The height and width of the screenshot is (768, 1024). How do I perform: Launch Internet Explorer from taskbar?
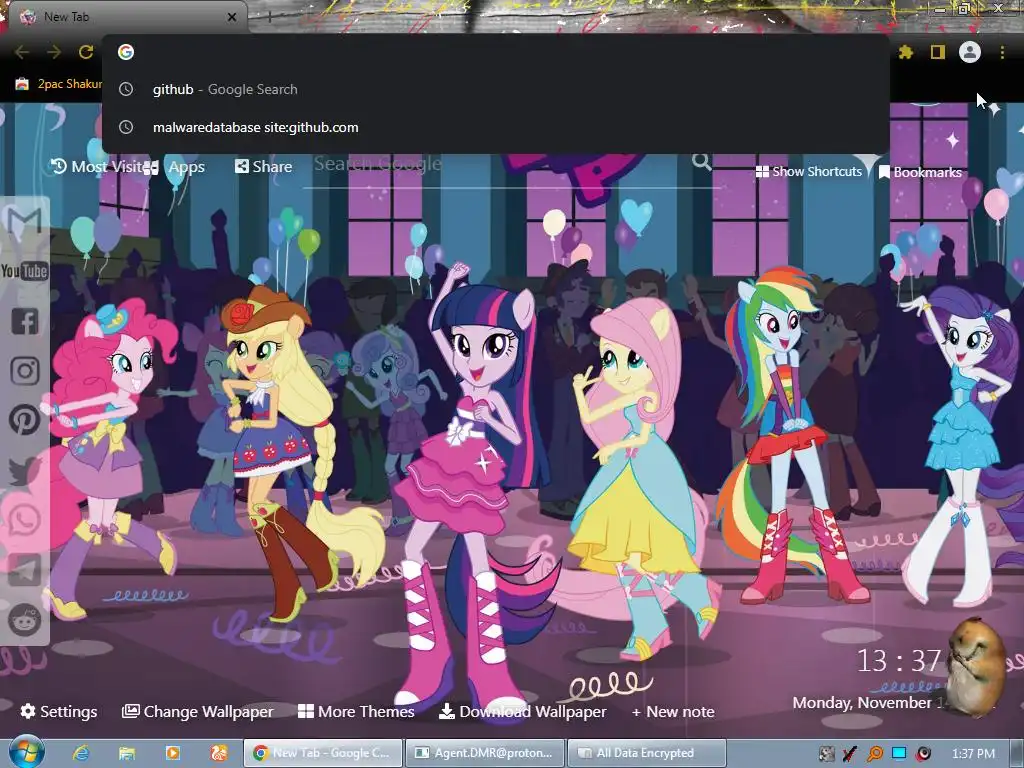(81, 753)
